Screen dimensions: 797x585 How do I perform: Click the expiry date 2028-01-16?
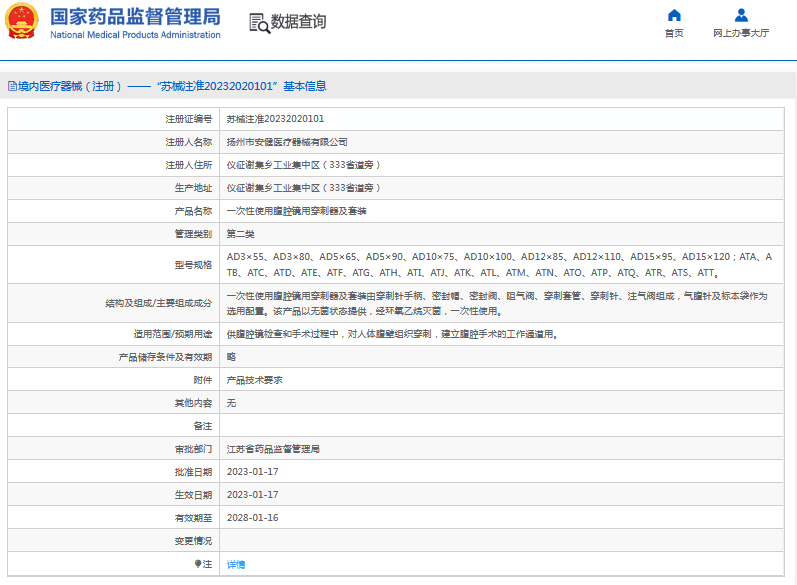tap(253, 518)
